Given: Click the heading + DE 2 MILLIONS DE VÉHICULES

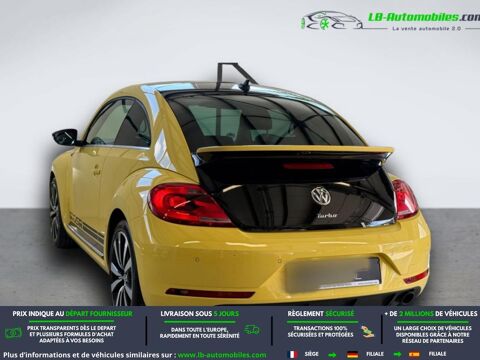Looking at the screenshot, I should coord(431,314).
